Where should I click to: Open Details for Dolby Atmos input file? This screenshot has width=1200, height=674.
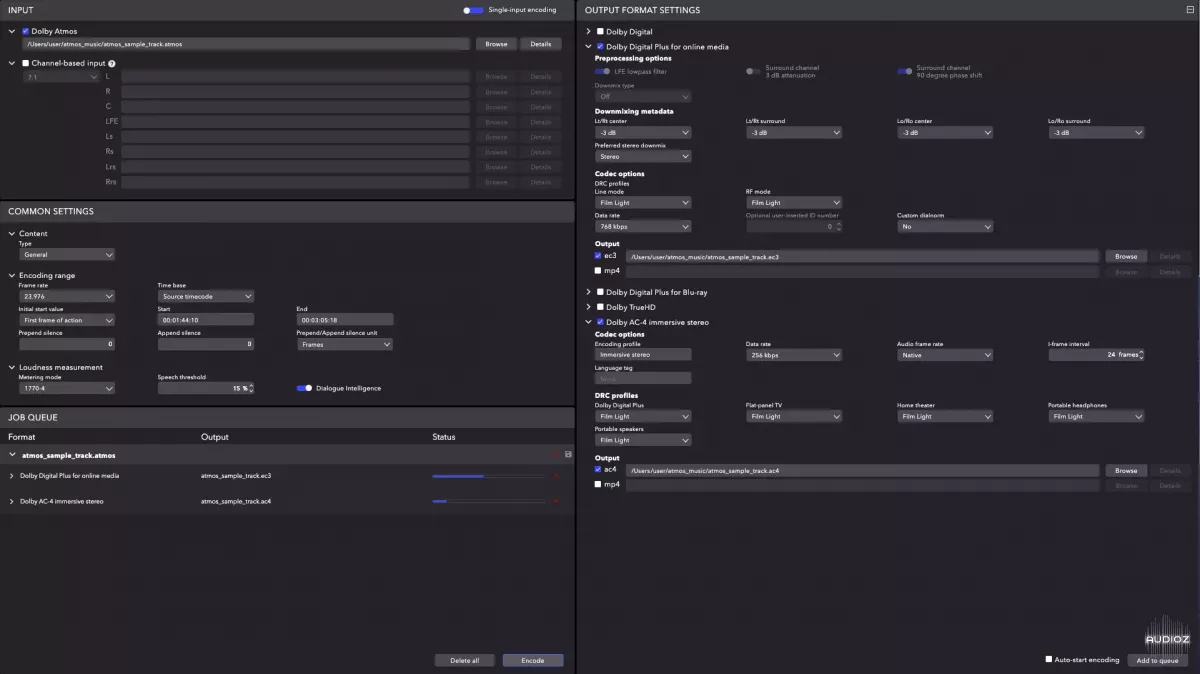541,44
